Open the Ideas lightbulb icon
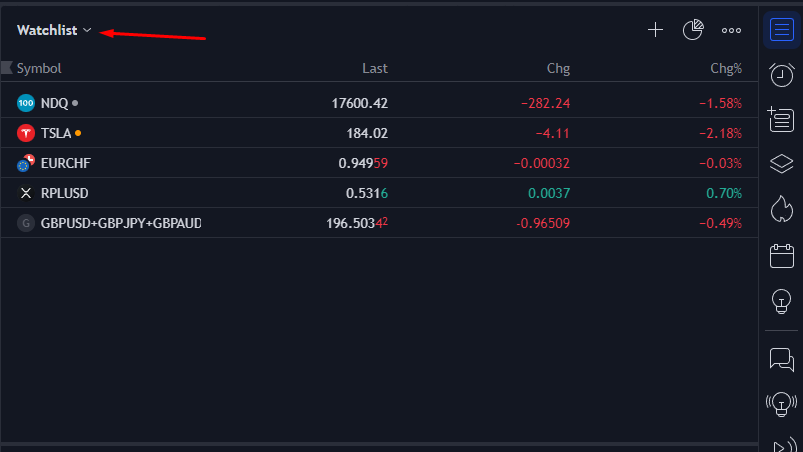The image size is (803, 452). [x=781, y=301]
